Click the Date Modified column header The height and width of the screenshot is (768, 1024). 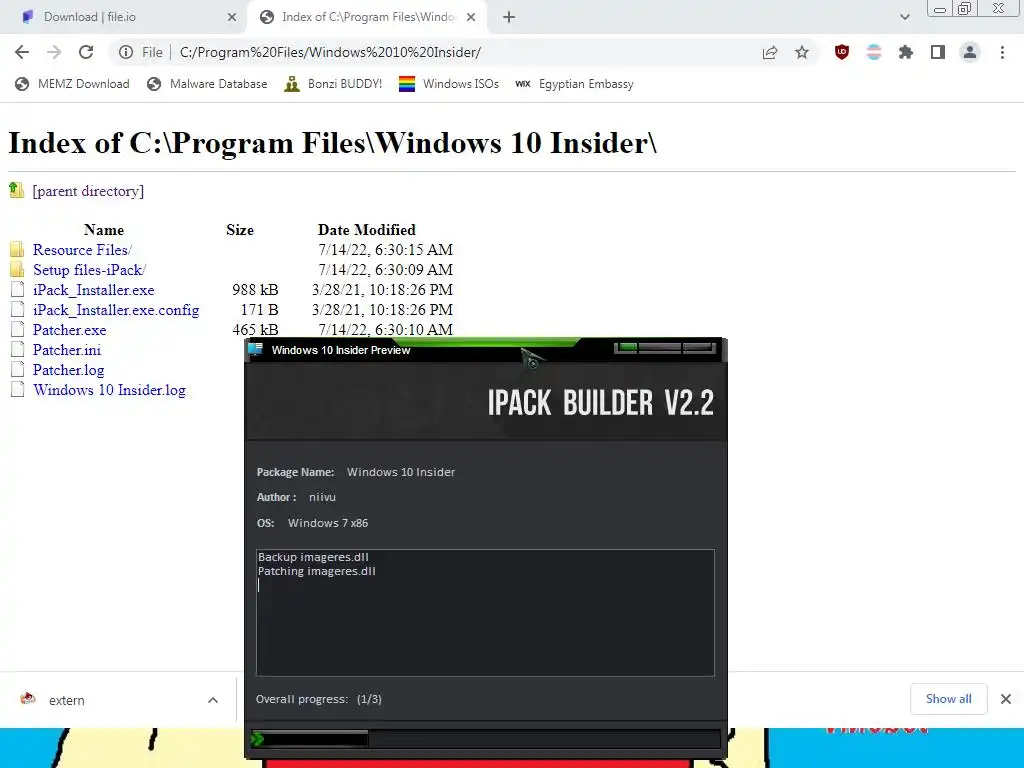point(366,230)
